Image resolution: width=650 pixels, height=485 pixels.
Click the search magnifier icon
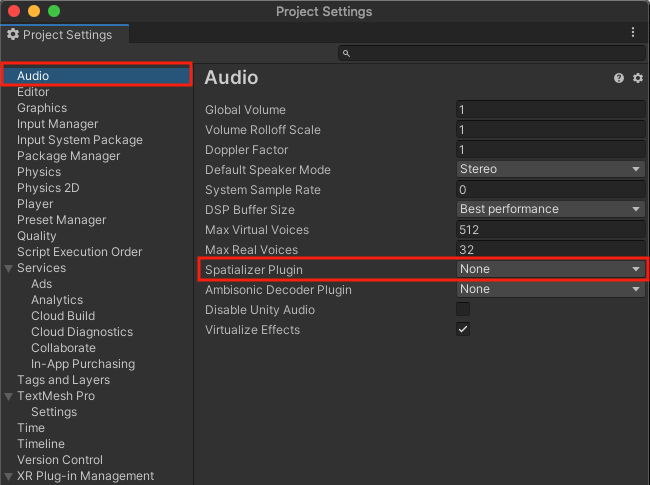(346, 53)
